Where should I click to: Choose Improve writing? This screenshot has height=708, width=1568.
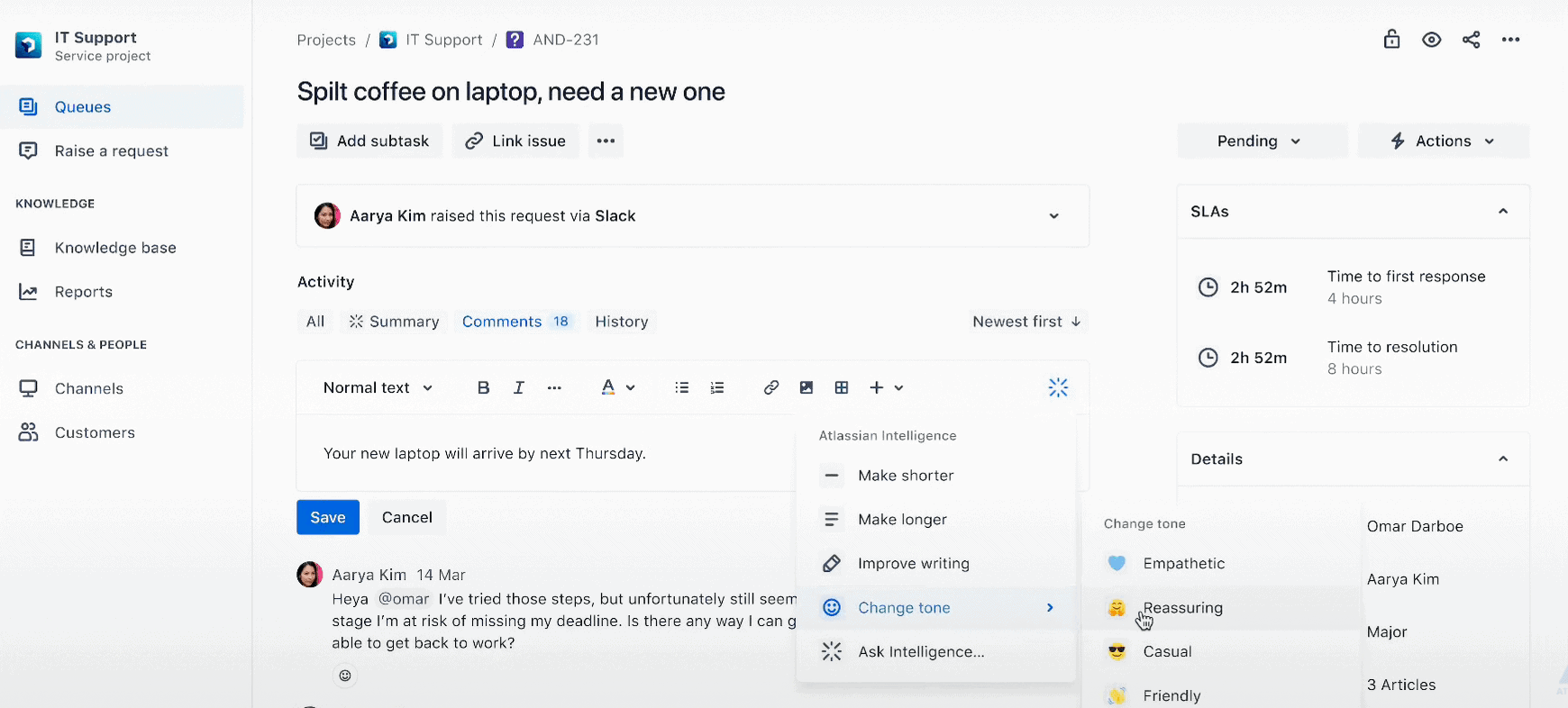[936, 564]
